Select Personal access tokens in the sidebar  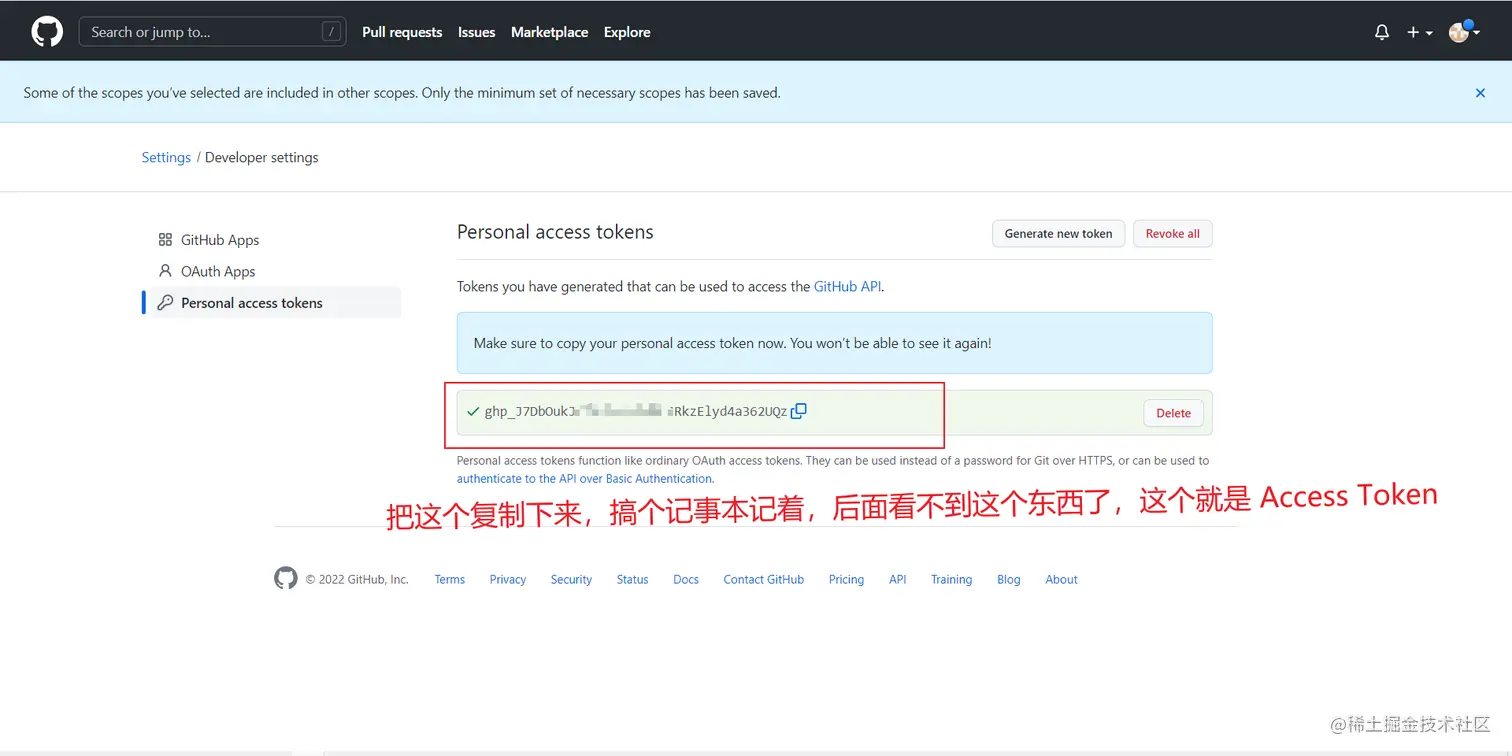pos(272,303)
